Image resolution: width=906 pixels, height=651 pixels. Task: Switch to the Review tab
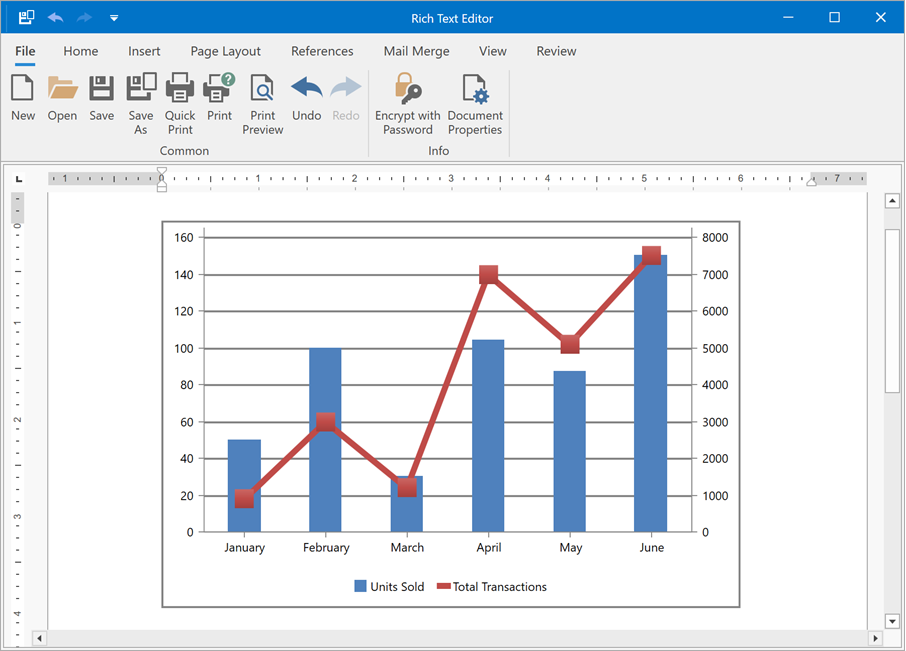tap(556, 51)
